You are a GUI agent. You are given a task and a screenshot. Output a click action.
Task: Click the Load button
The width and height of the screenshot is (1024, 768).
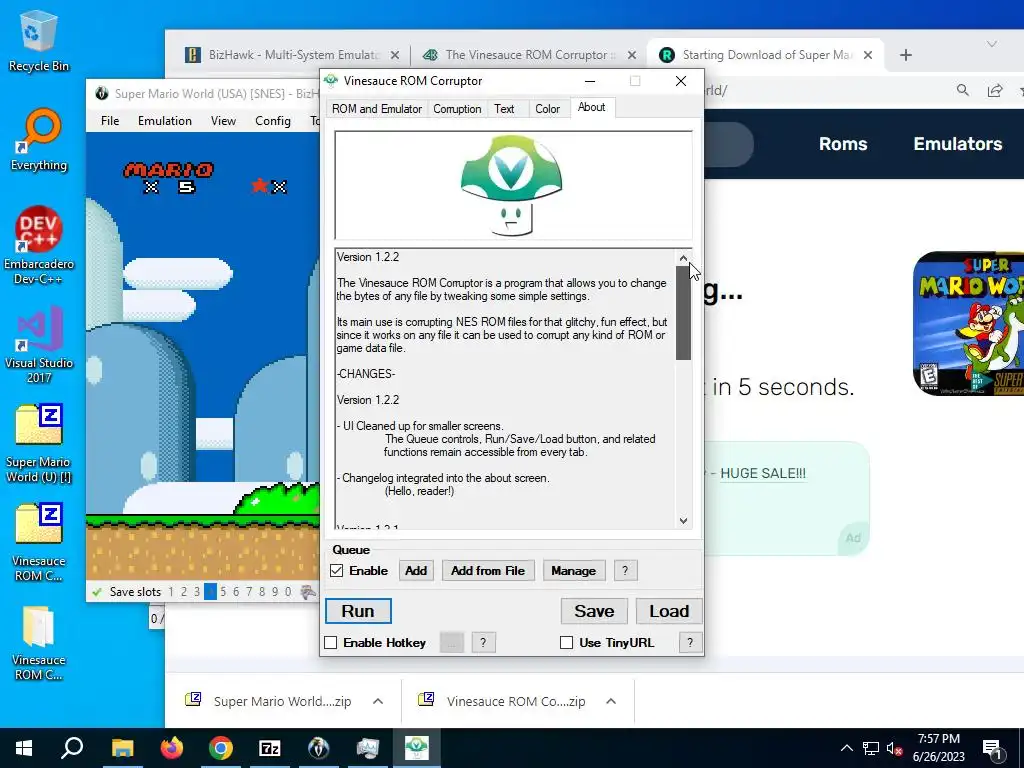pyautogui.click(x=669, y=611)
